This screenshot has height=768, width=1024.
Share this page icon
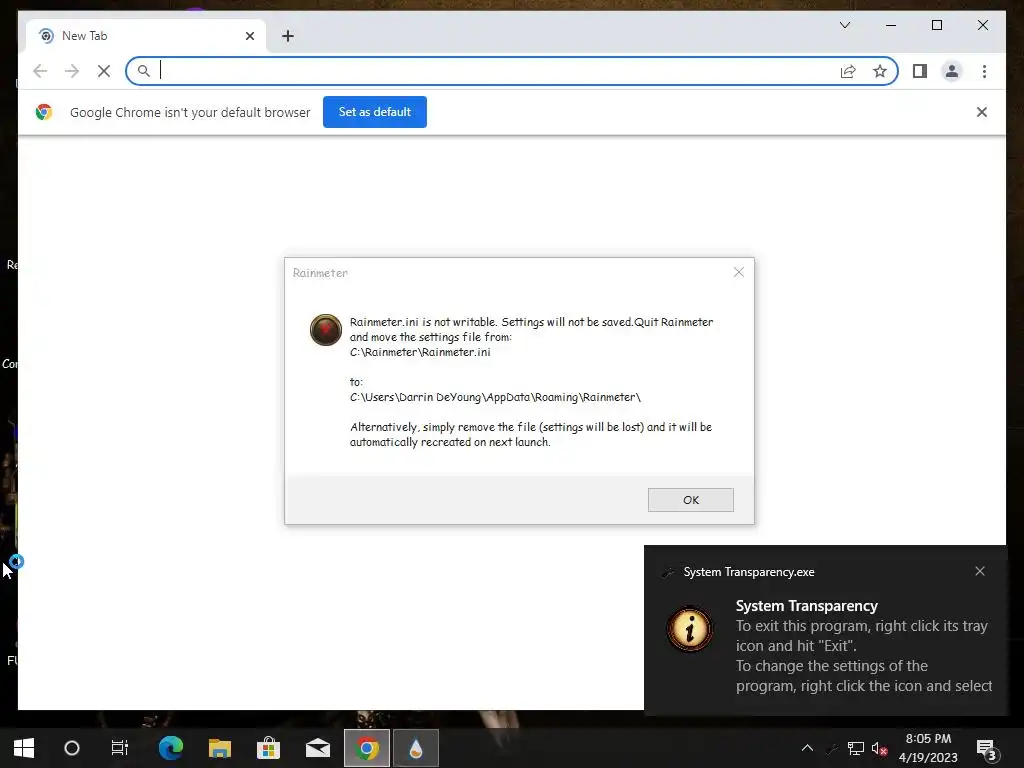(x=848, y=71)
